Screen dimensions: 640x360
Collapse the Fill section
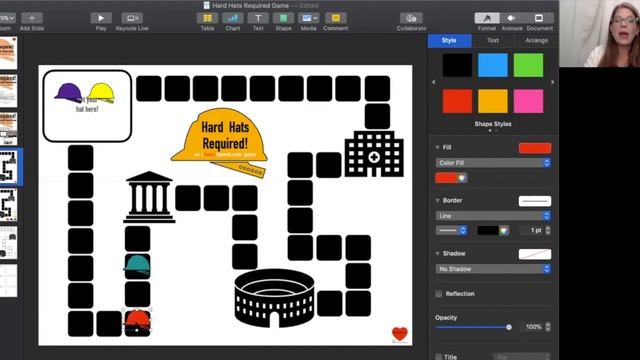pyautogui.click(x=437, y=147)
